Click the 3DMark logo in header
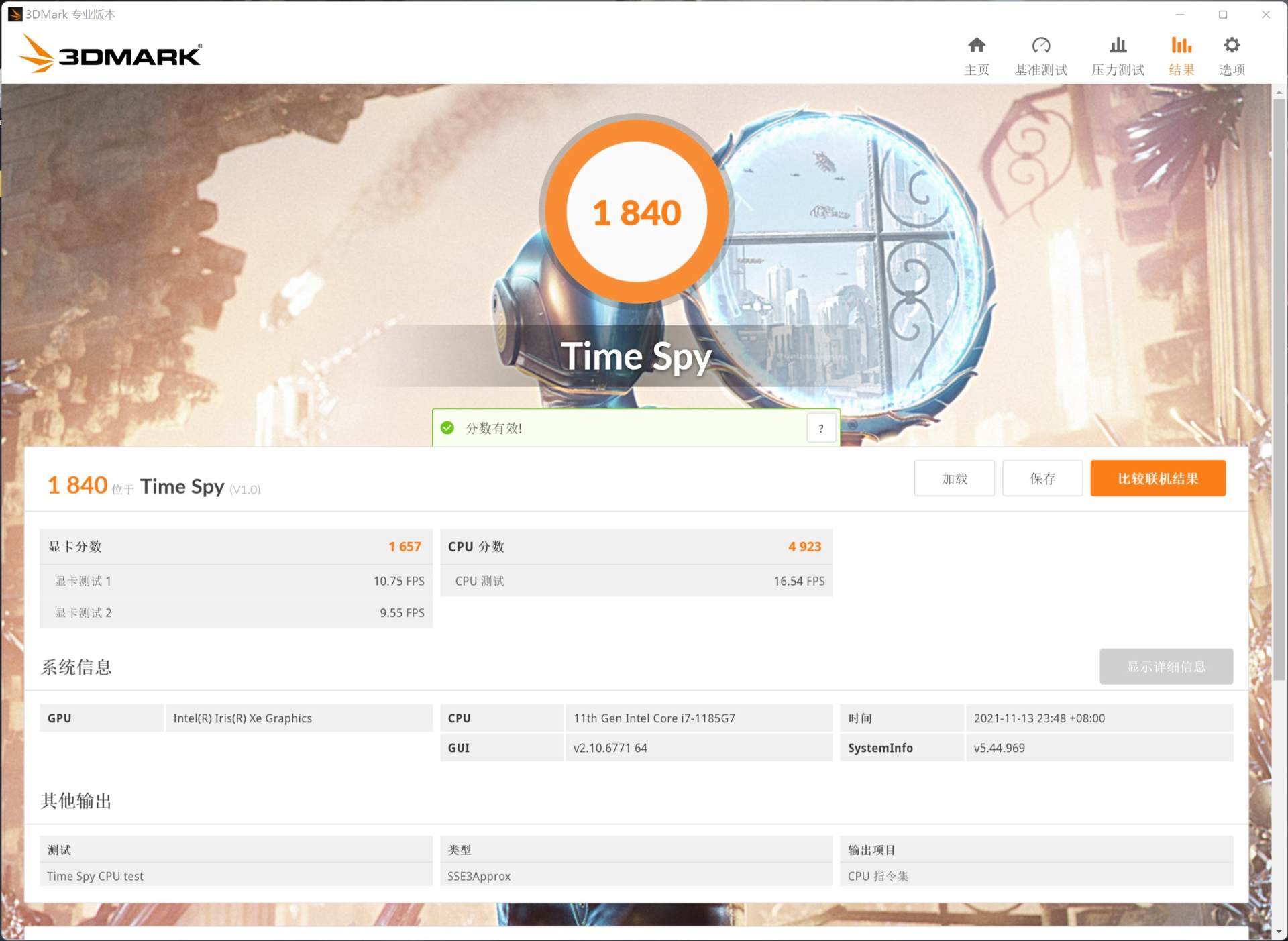Image resolution: width=1288 pixels, height=941 pixels. (x=110, y=54)
